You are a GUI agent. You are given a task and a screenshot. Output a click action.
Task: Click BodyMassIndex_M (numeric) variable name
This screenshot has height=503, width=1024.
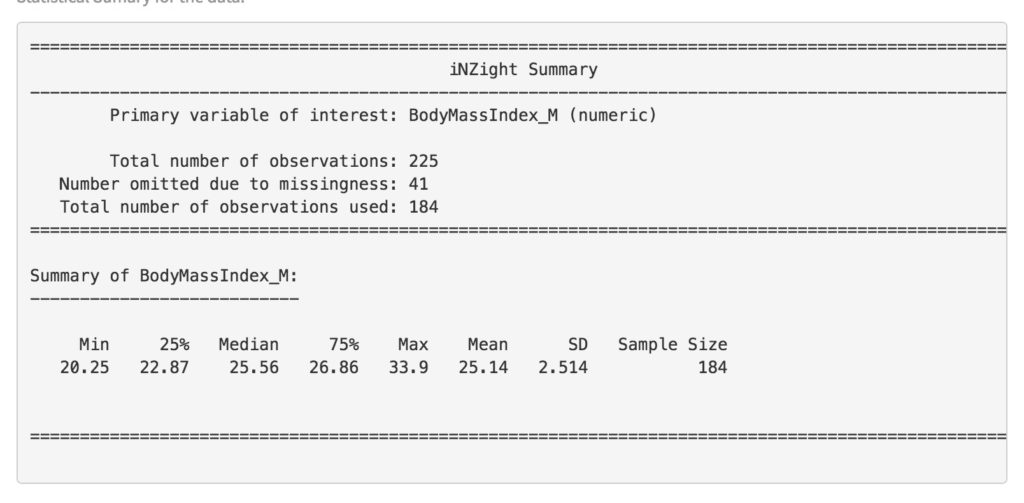coord(532,116)
